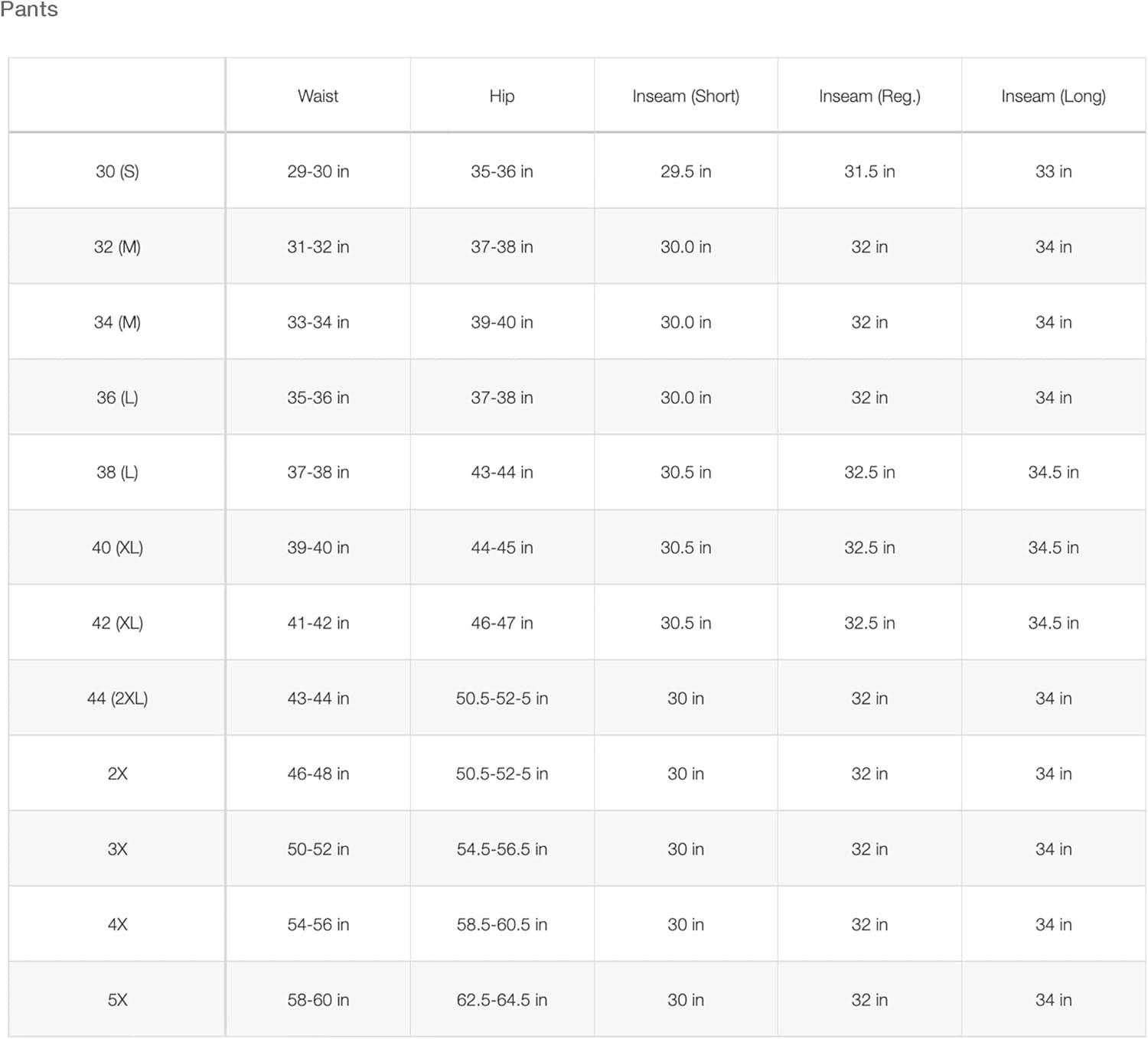Select the 4X size row label
The width and height of the screenshot is (1148, 1039).
pyautogui.click(x=117, y=924)
